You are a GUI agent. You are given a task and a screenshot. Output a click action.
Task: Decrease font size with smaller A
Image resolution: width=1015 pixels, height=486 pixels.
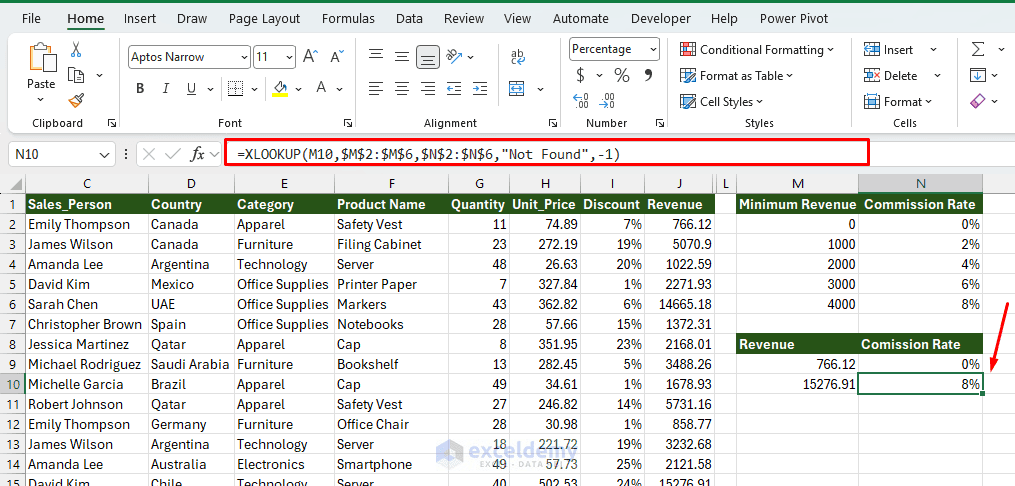click(337, 57)
